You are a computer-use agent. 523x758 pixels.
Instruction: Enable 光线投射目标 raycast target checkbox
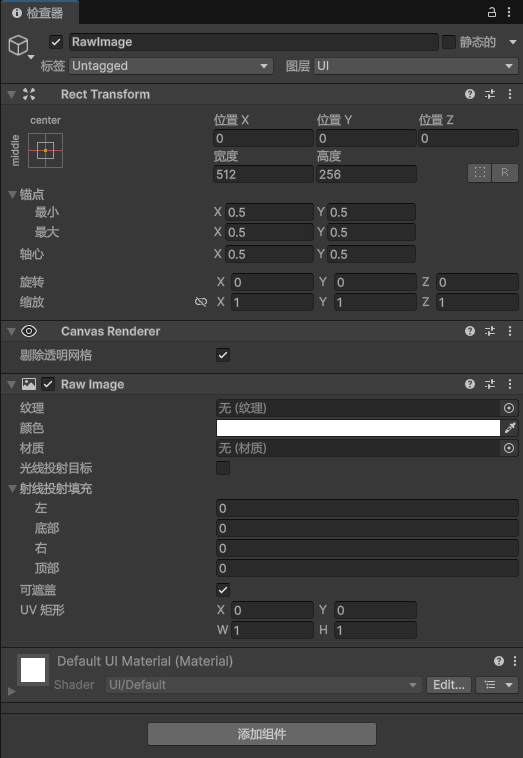coord(223,468)
